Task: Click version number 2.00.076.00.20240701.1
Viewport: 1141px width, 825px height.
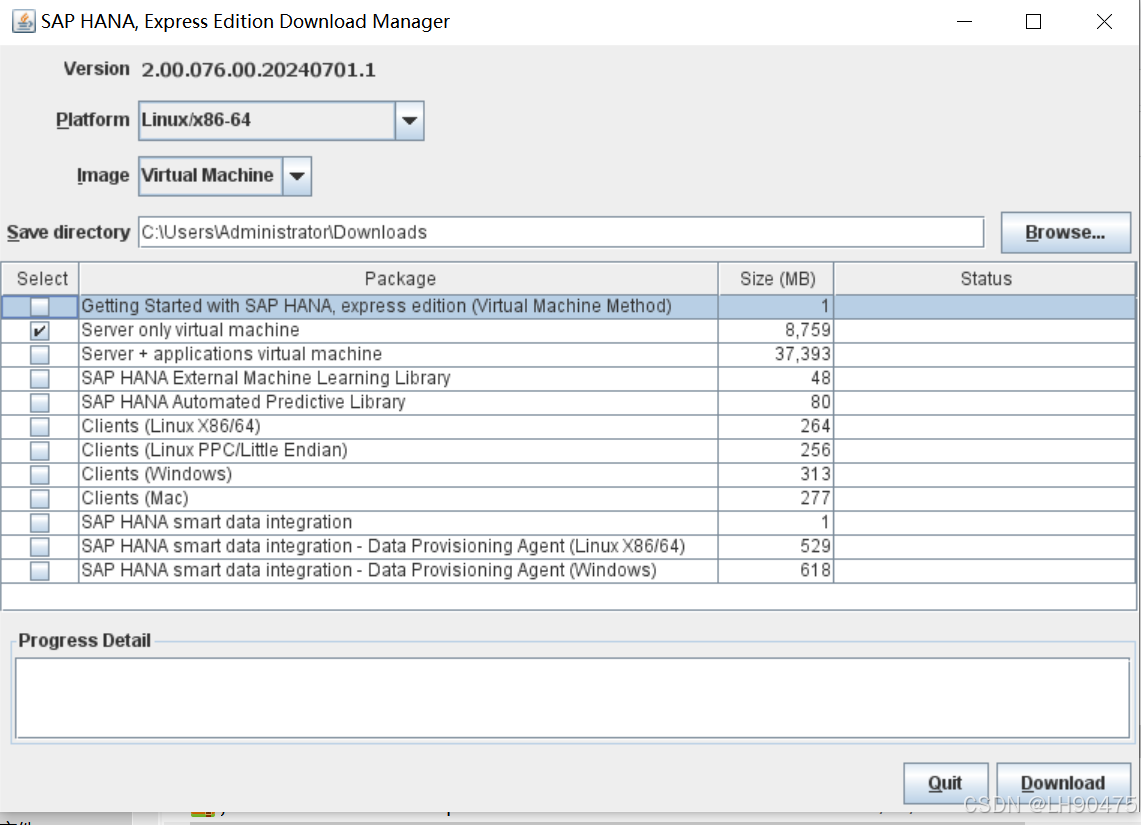Action: (258, 70)
